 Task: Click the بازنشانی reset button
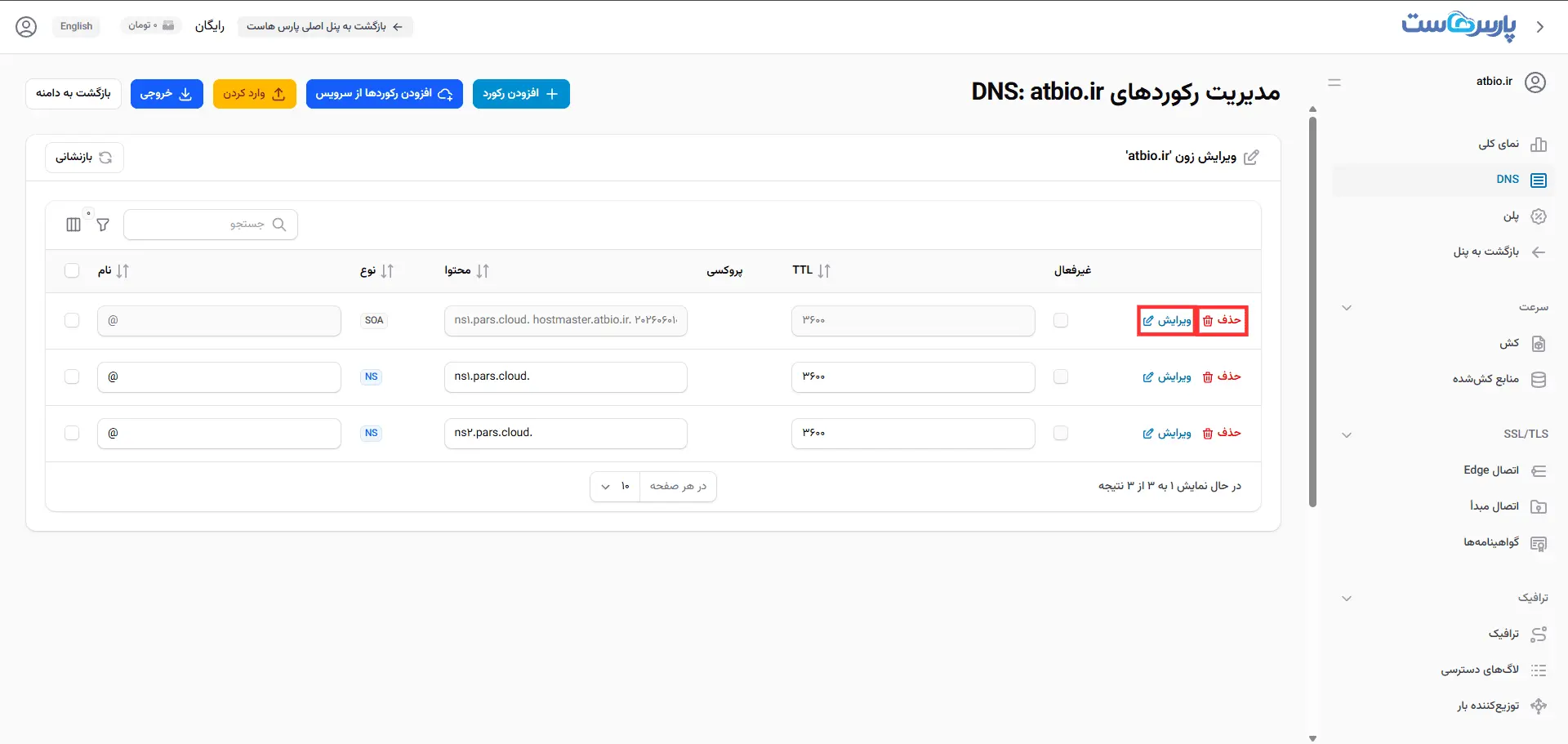84,158
